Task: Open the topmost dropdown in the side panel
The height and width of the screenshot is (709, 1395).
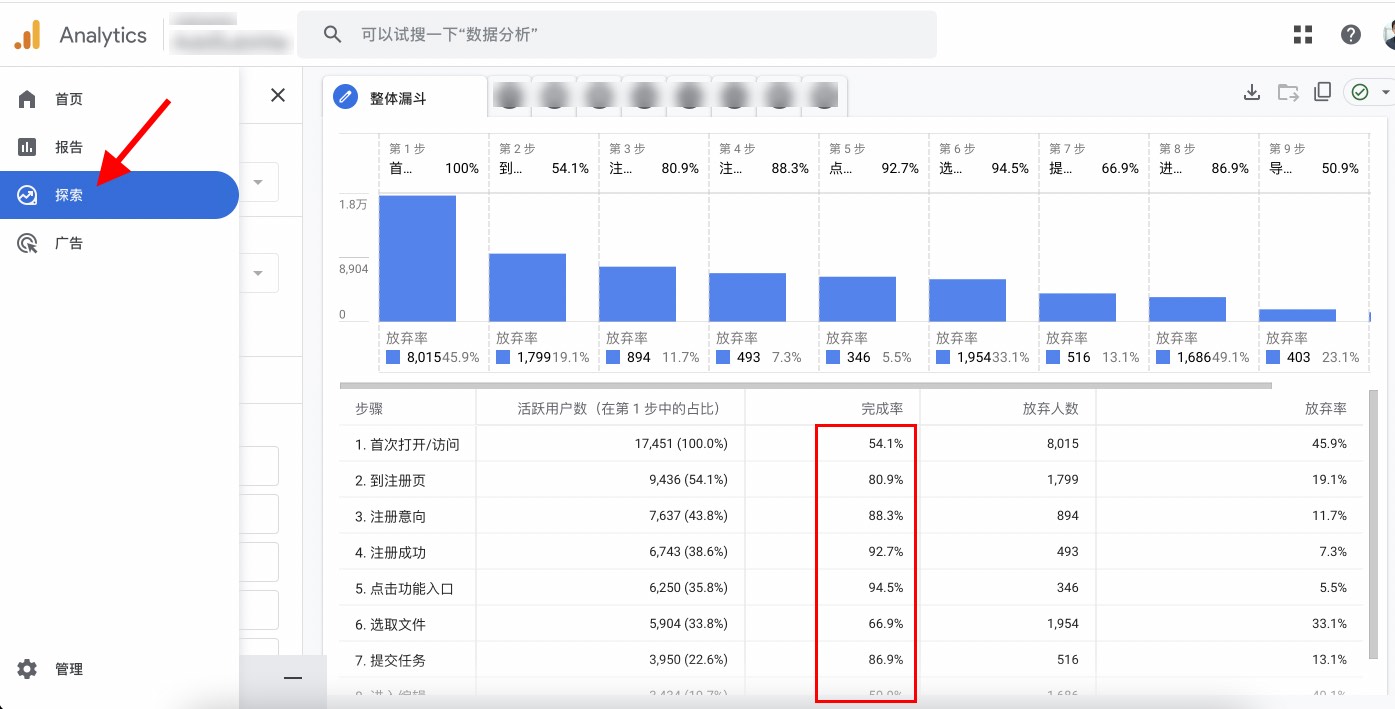Action: (258, 183)
